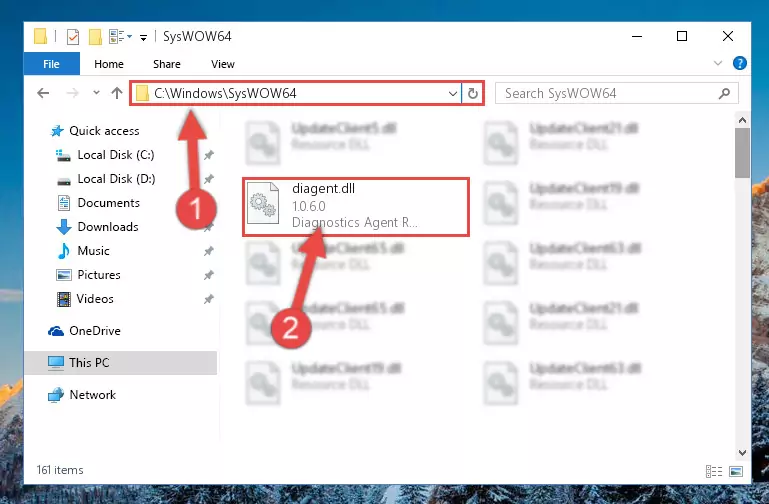Click the folder icon in title bar
Image resolution: width=769 pixels, height=504 pixels.
tap(40, 36)
